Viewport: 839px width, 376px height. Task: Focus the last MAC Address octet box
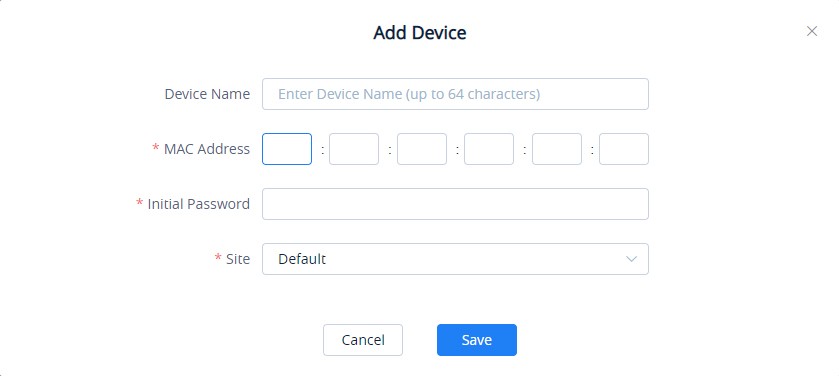624,149
